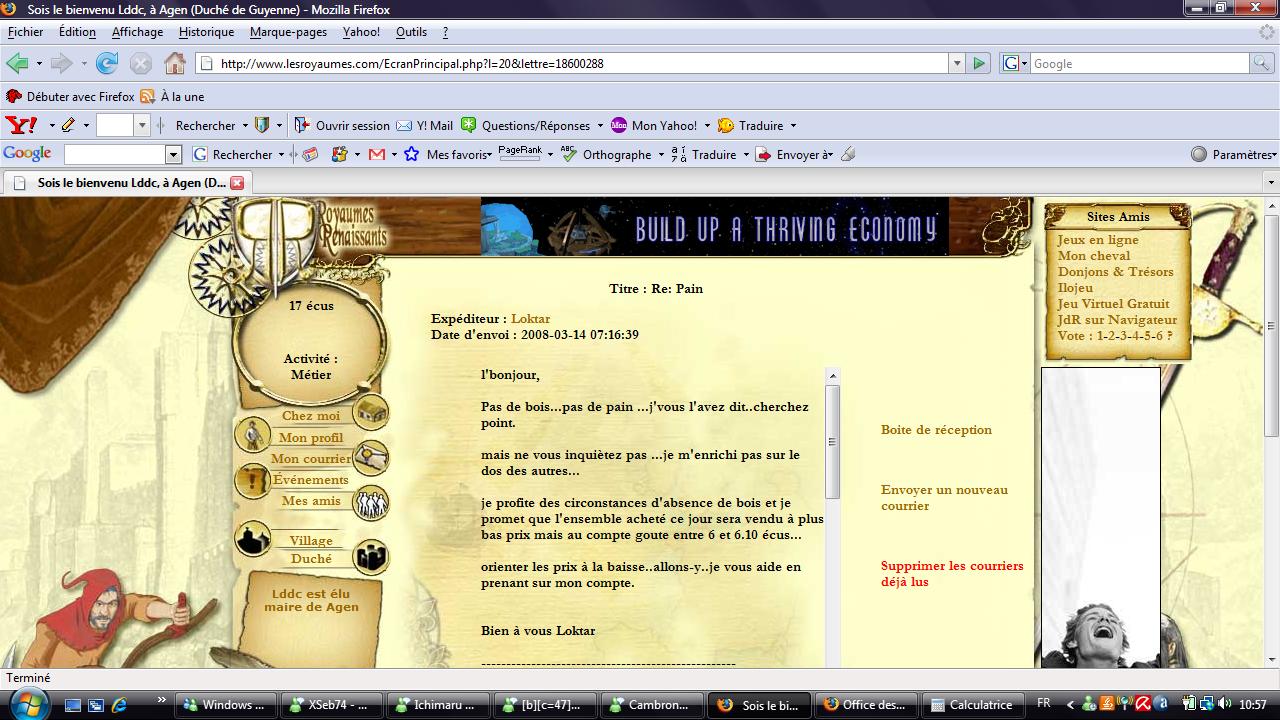The height and width of the screenshot is (720, 1280).
Task: Open Calculatrice from the taskbar
Action: (969, 704)
